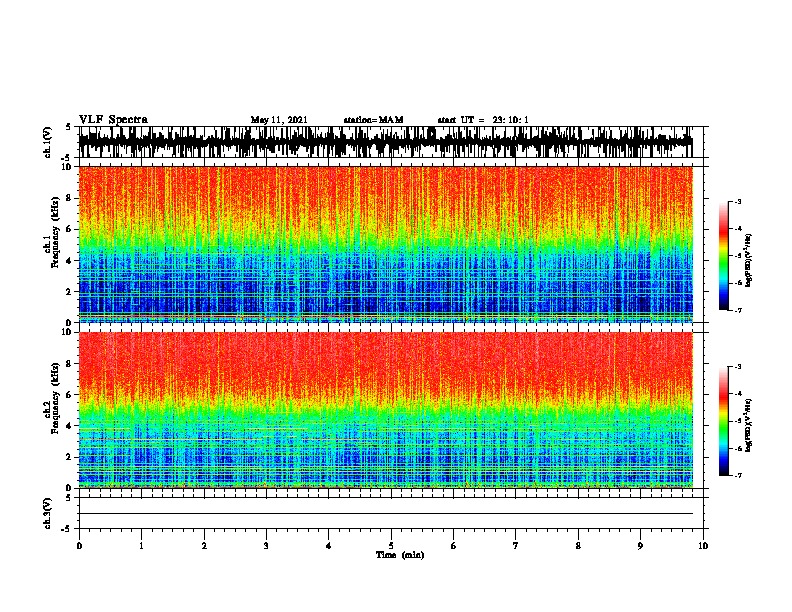Click the "9" tick on the time axis
Viewport: 792px width, 612px height.
[640, 546]
